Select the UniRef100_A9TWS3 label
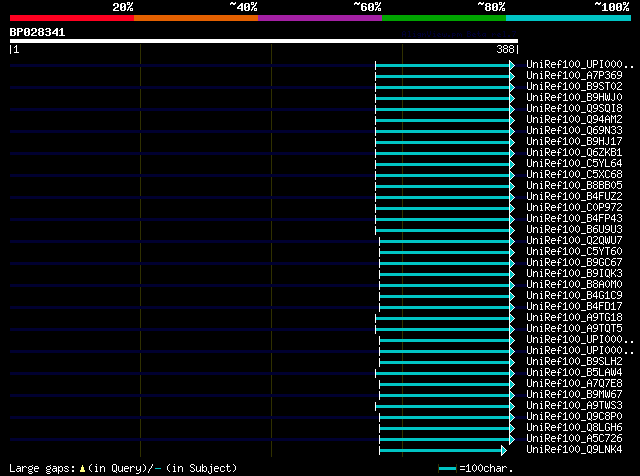This screenshot has height=476, width=640. click(574, 406)
